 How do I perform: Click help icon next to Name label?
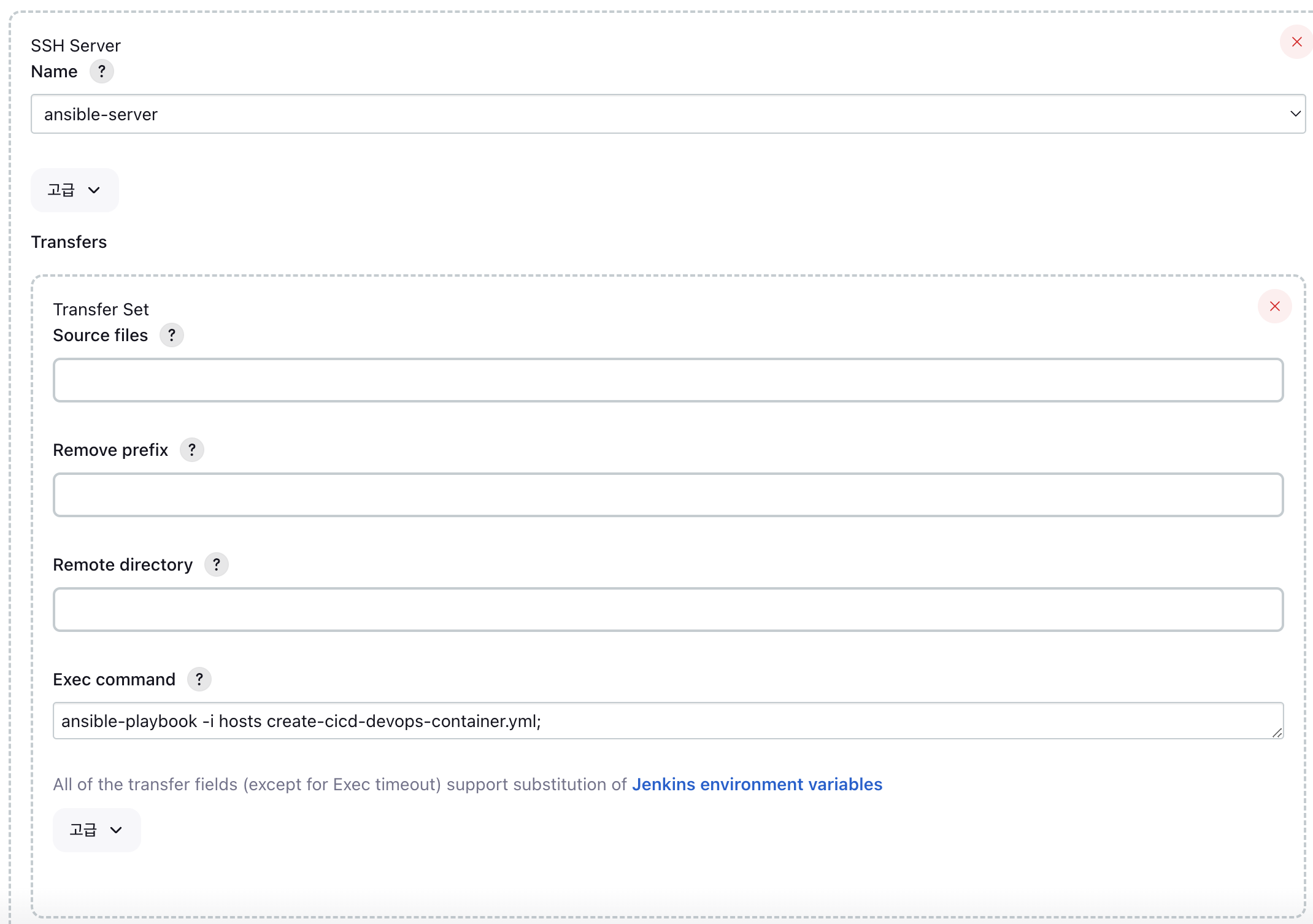pyautogui.click(x=102, y=72)
